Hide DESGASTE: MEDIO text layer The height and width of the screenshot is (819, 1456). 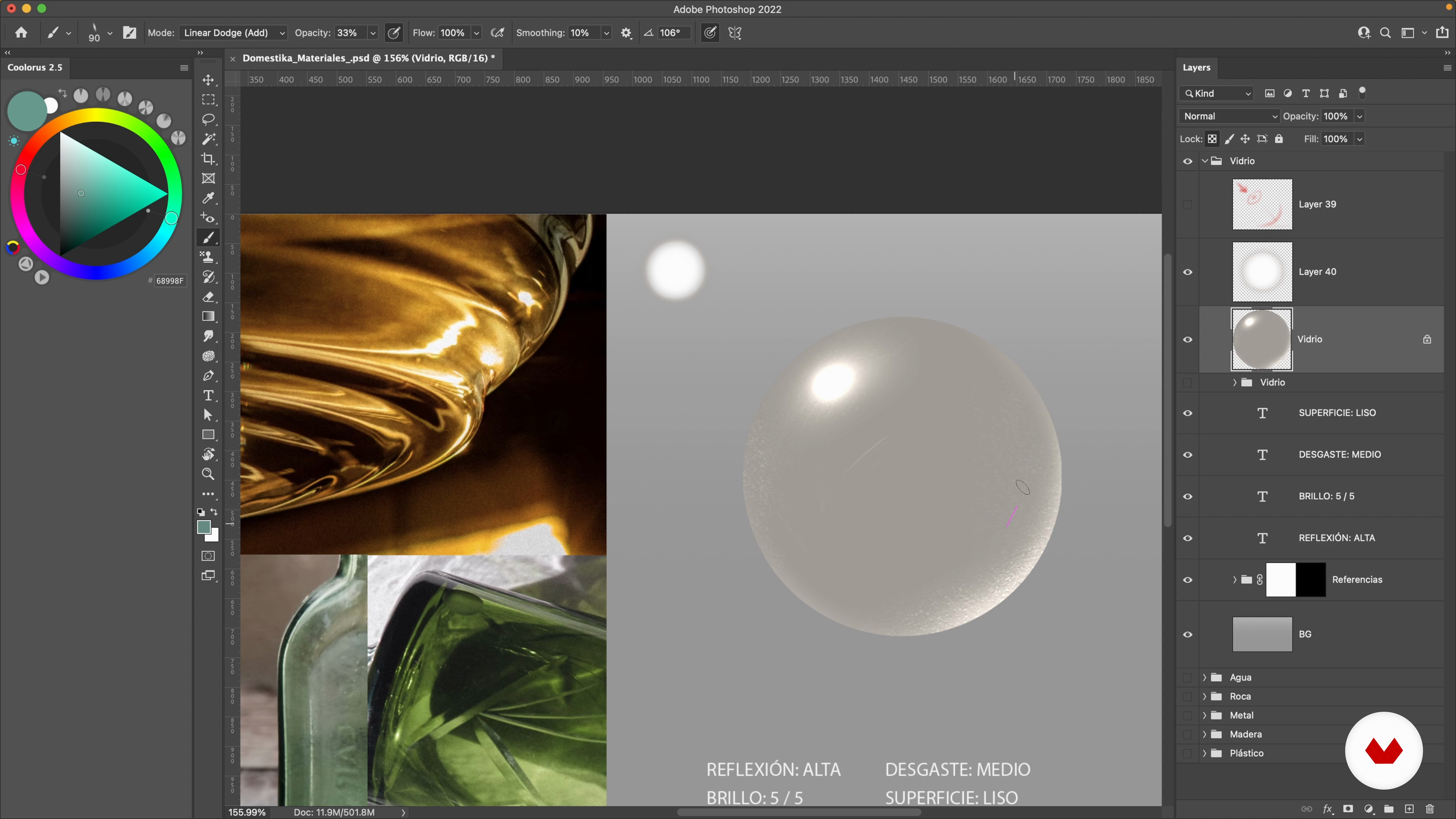(x=1188, y=455)
